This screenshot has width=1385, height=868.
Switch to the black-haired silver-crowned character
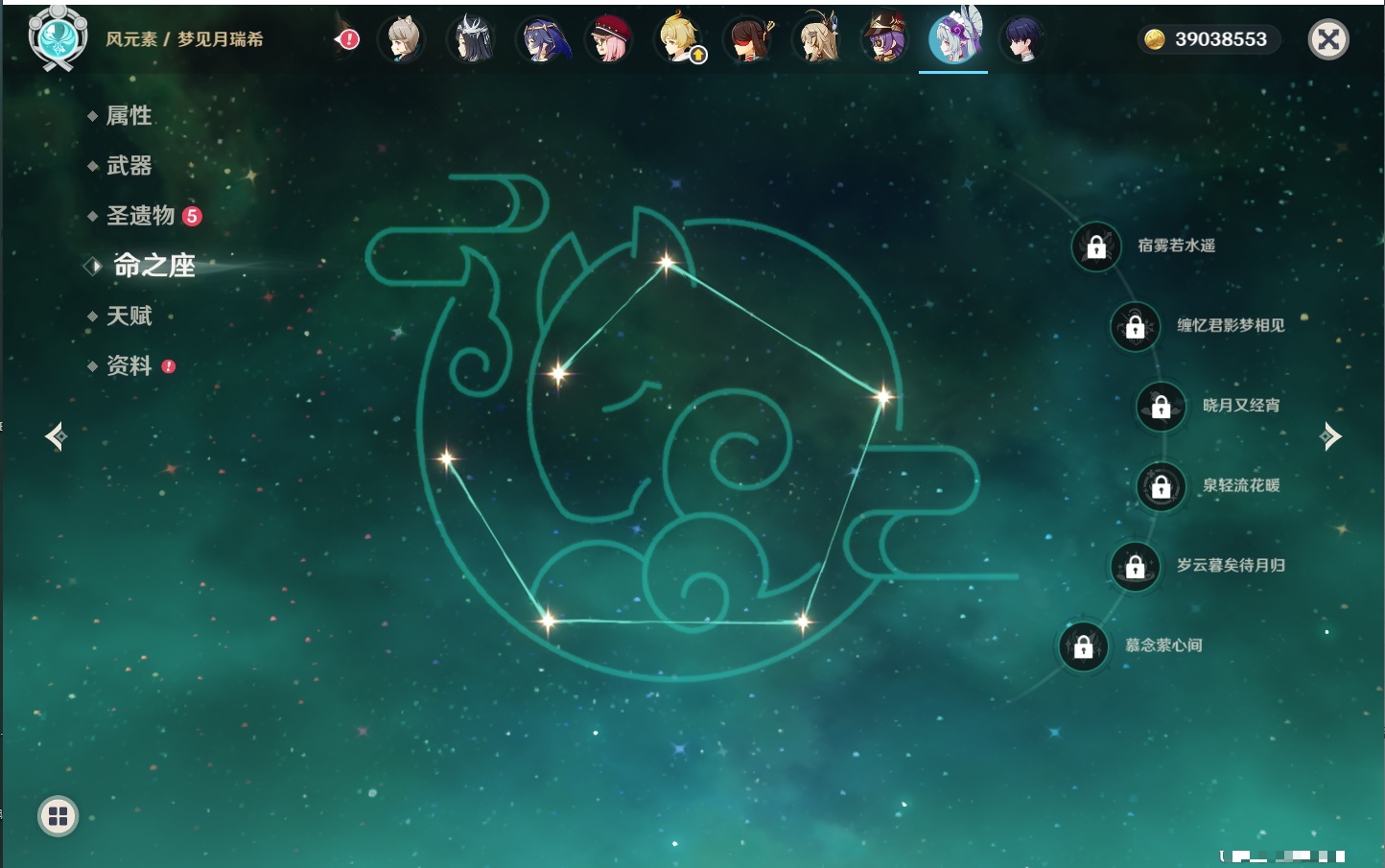pos(473,39)
